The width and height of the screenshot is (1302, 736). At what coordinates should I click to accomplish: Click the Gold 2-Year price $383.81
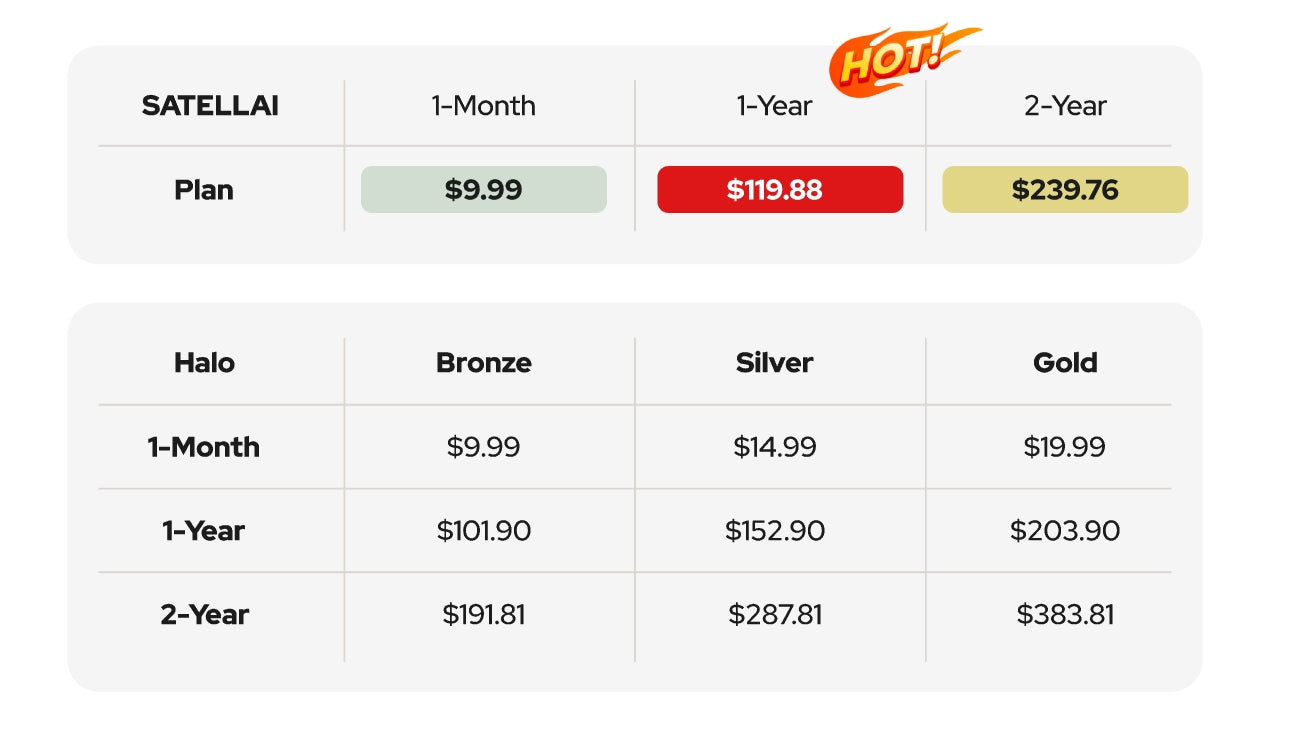(x=1065, y=615)
